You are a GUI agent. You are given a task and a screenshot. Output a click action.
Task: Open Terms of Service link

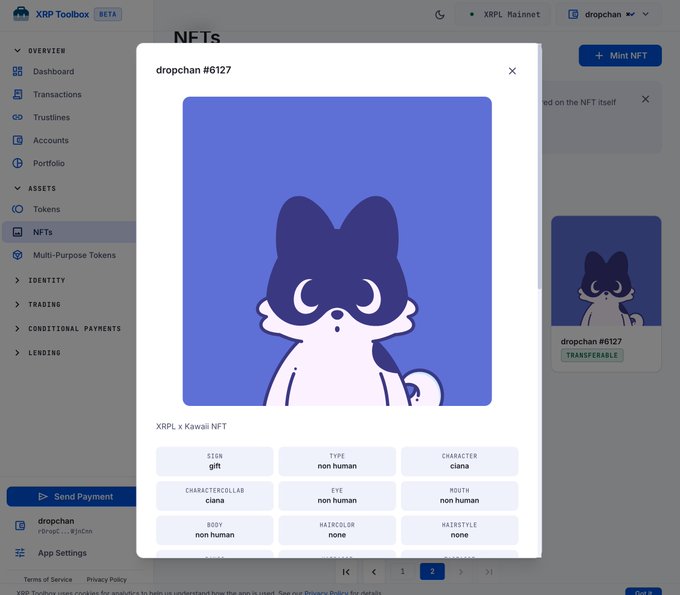click(48, 579)
